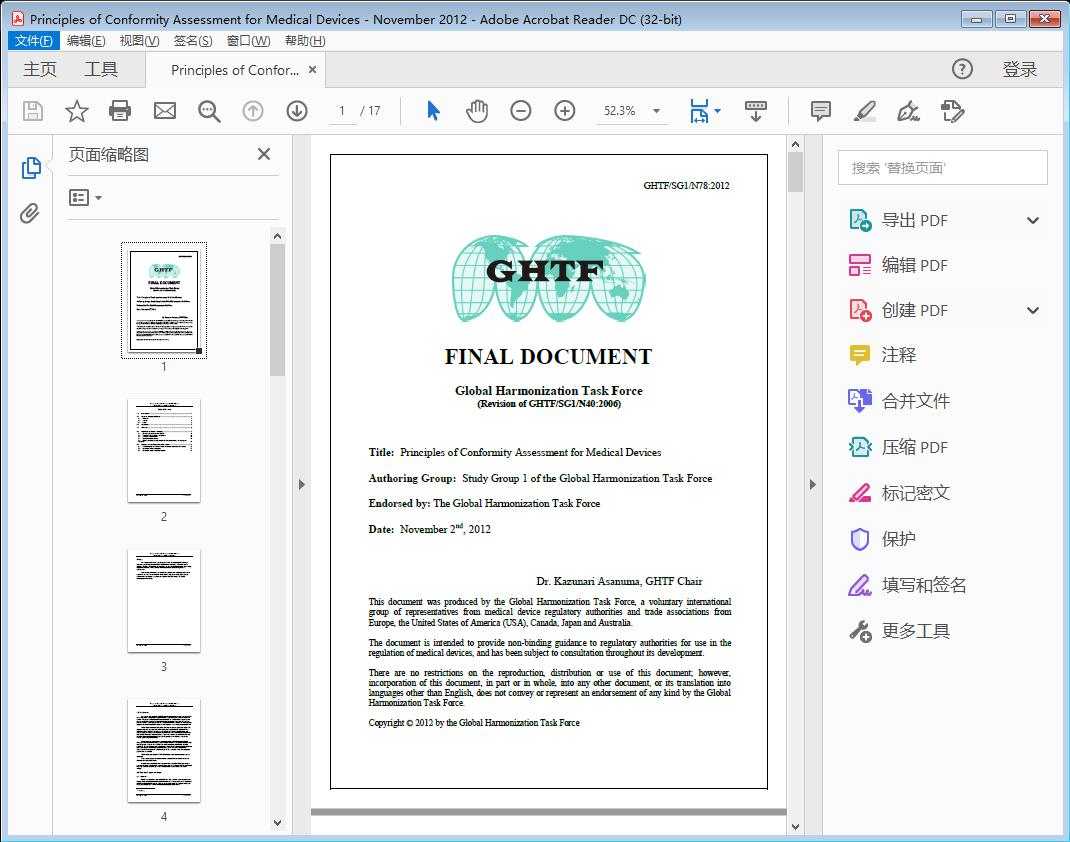Switch to the 工具 tab
Image resolution: width=1070 pixels, height=842 pixels.
pos(101,69)
